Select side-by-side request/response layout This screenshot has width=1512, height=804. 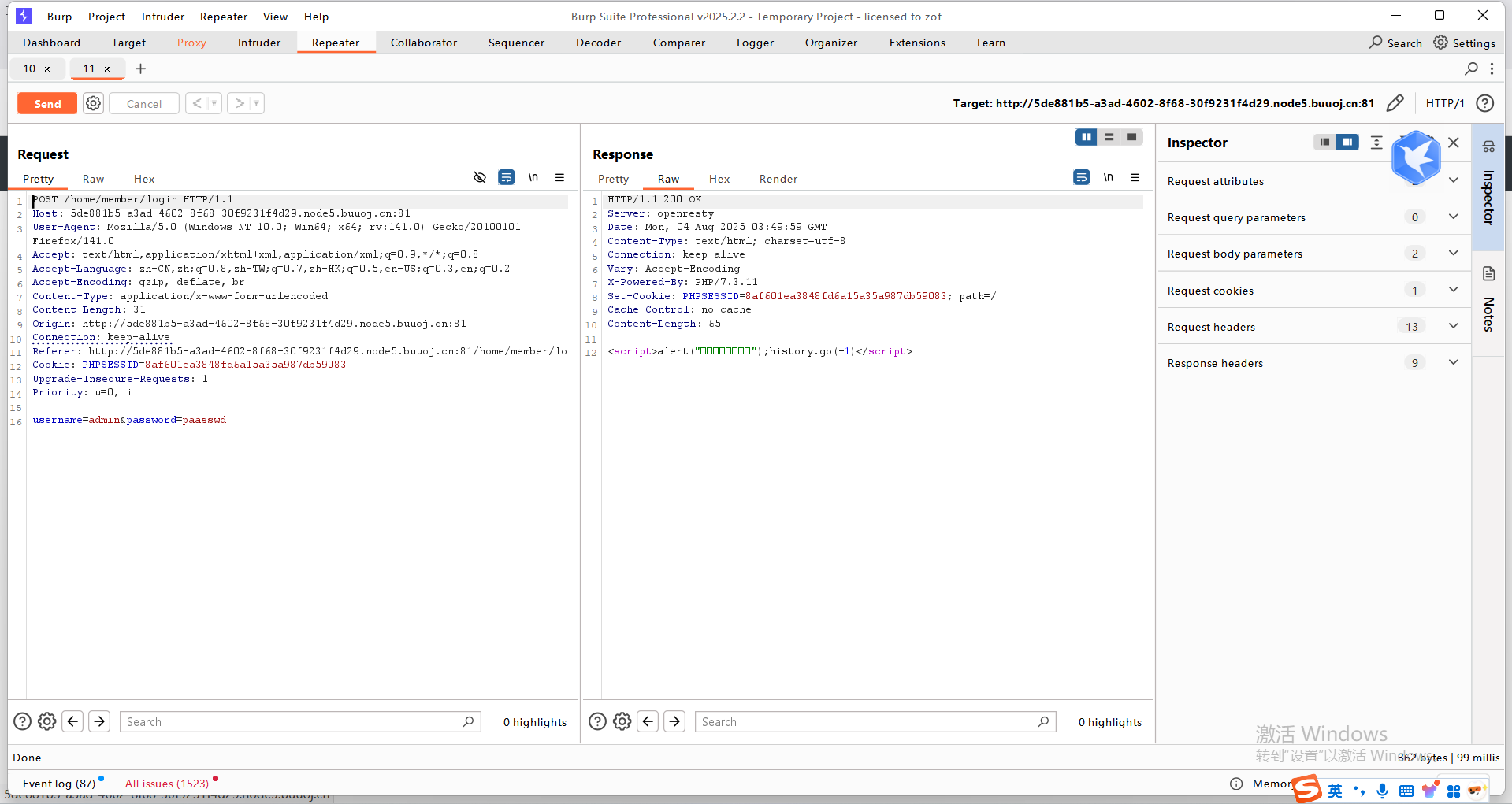coord(1087,137)
